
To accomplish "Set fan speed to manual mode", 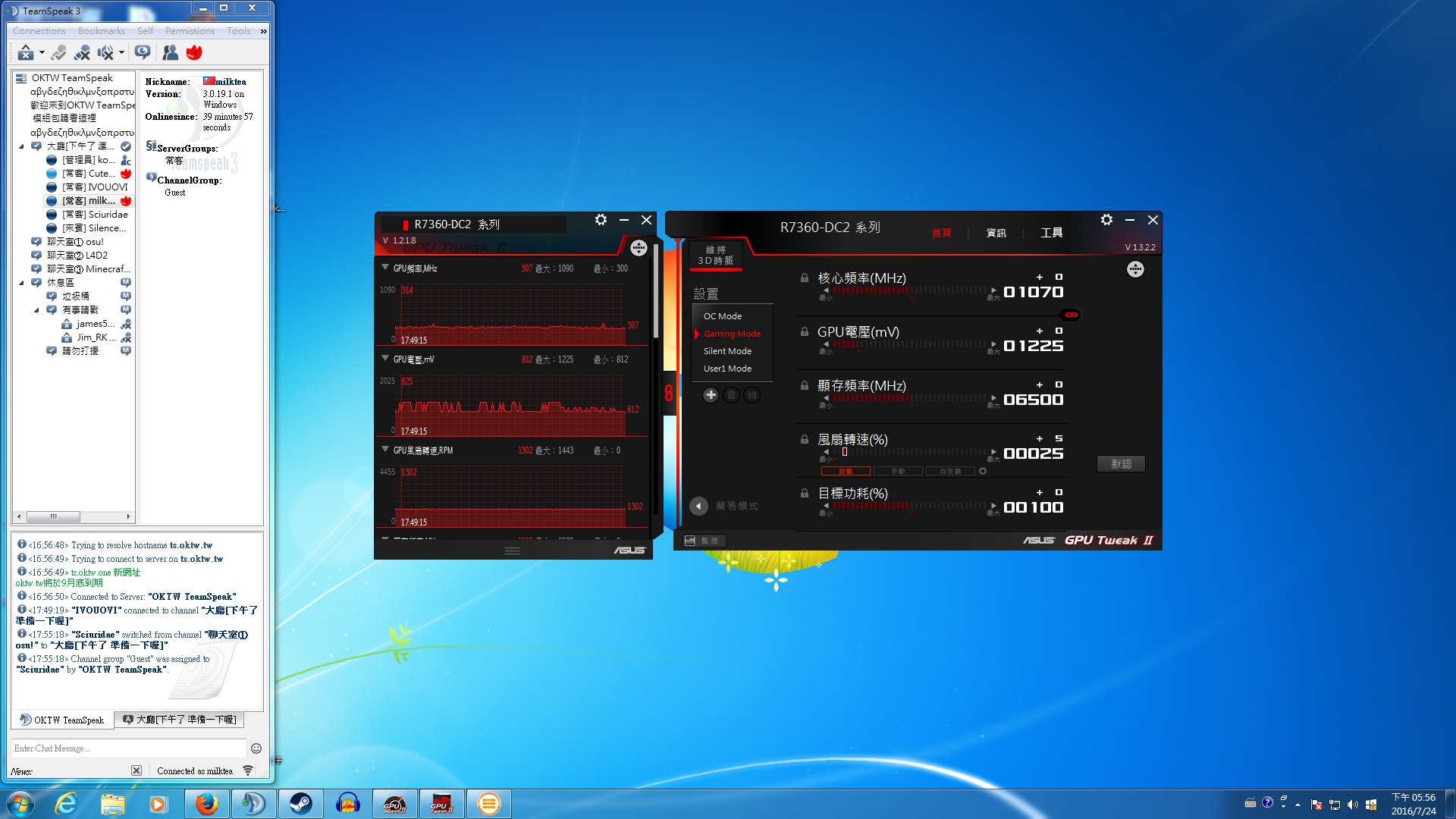I will coord(897,472).
